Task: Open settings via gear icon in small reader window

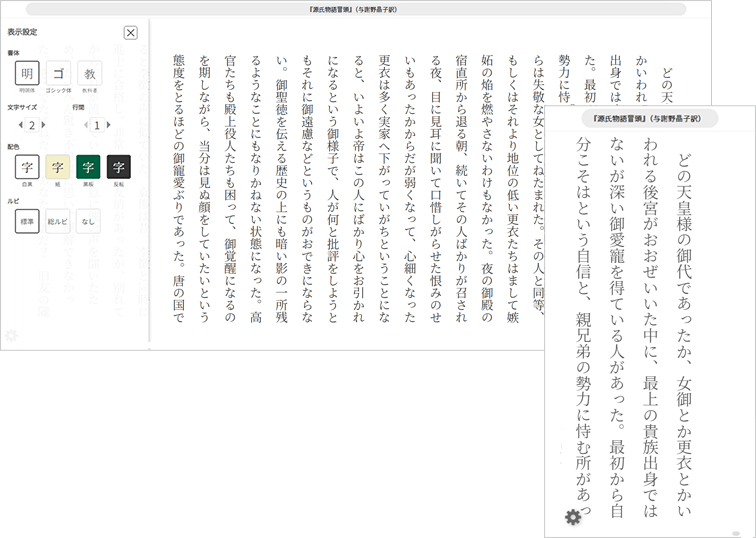Action: [x=573, y=517]
